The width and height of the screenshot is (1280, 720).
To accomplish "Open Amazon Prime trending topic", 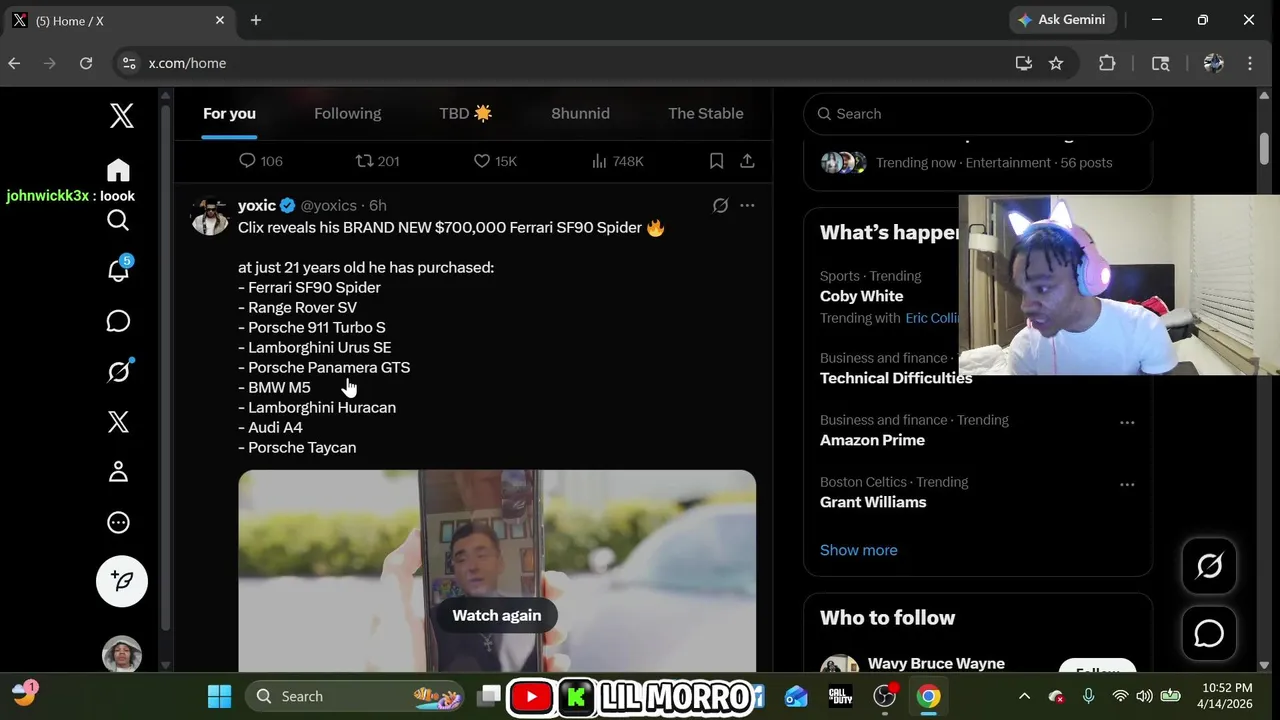I will pyautogui.click(x=872, y=440).
